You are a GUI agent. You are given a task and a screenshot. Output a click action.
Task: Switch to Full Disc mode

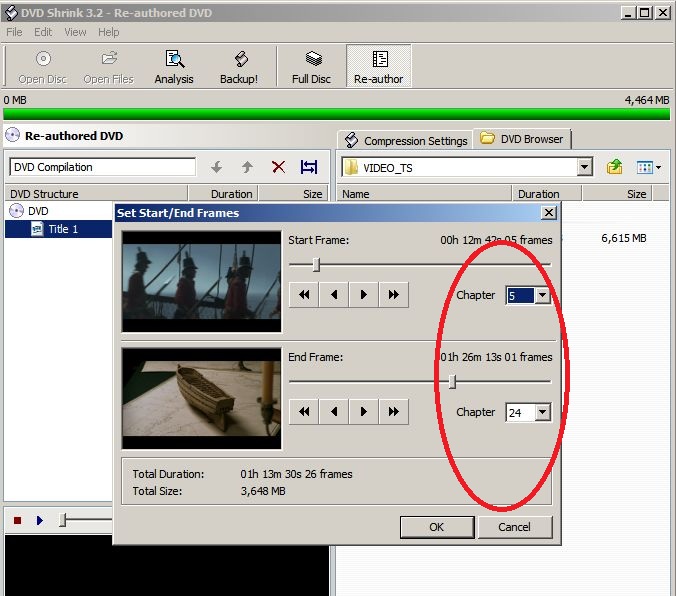pyautogui.click(x=311, y=67)
